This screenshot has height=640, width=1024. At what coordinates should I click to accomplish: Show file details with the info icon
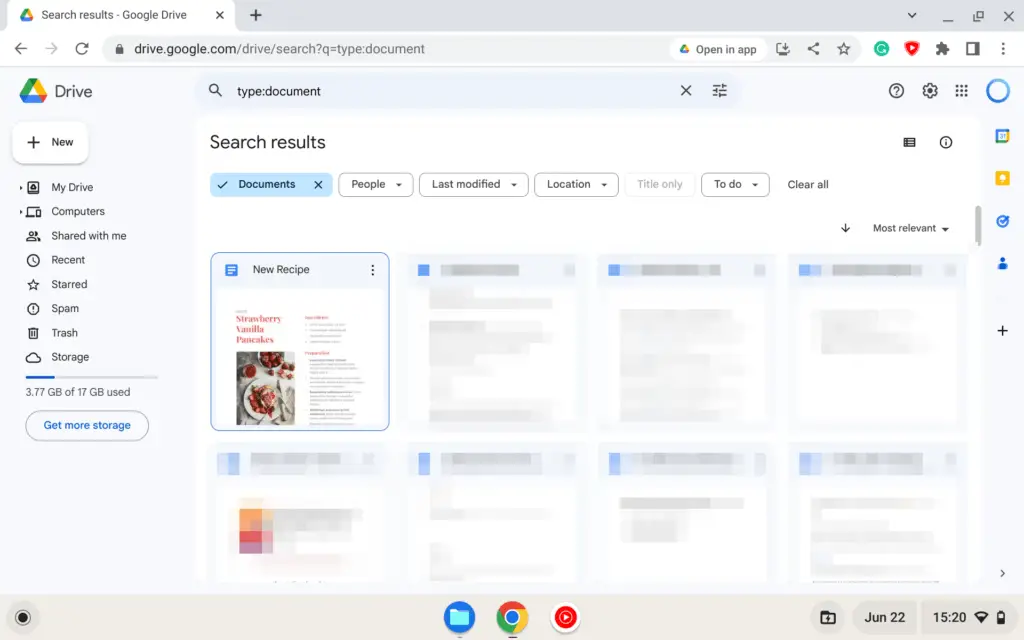click(946, 142)
